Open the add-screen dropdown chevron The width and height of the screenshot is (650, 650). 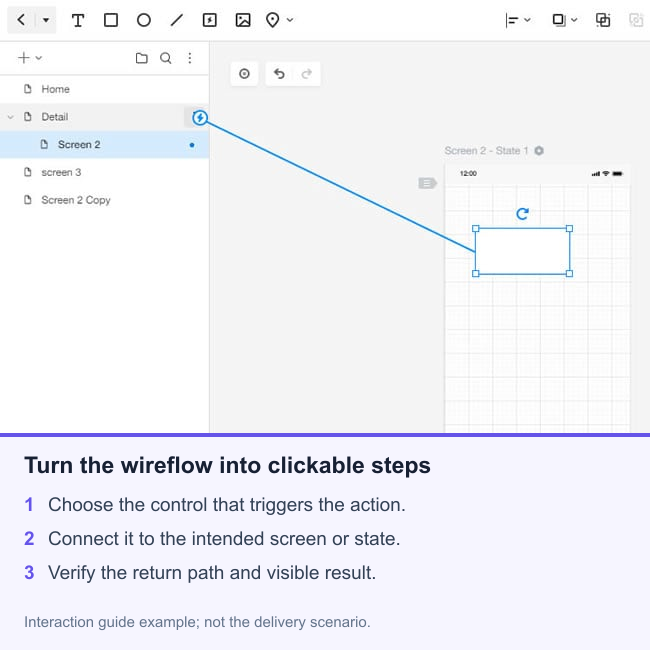point(39,58)
